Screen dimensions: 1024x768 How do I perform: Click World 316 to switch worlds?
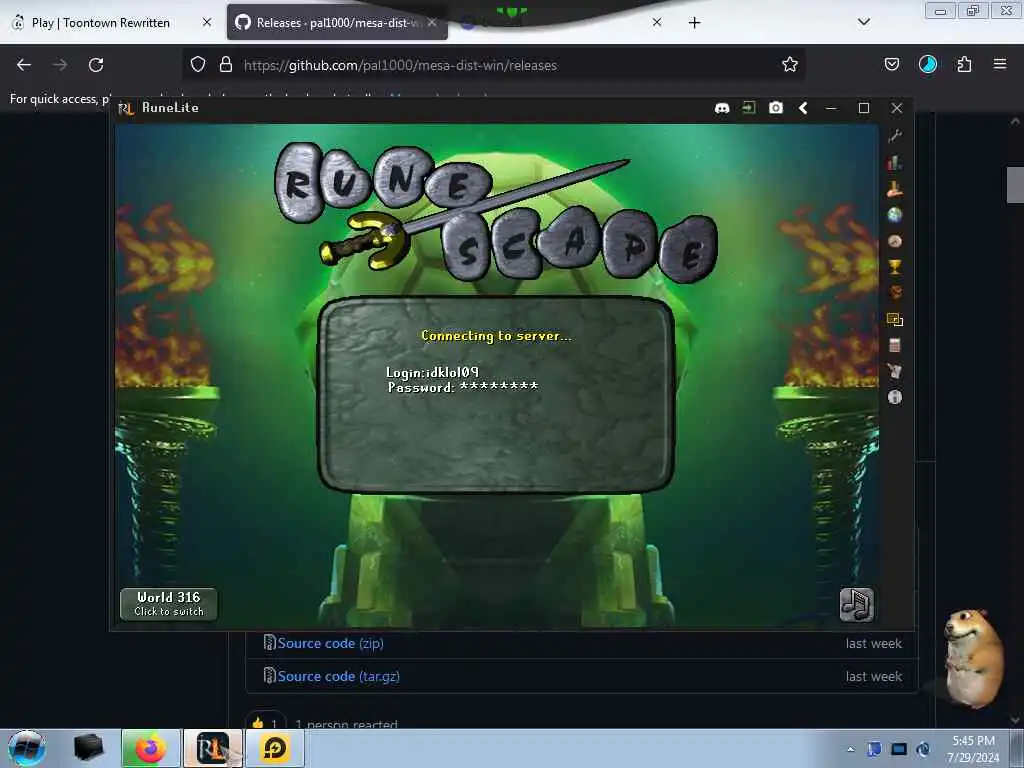(169, 604)
